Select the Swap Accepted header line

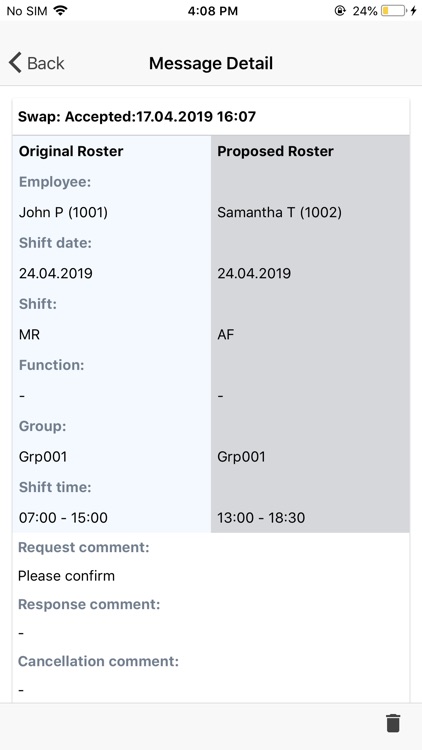[137, 116]
